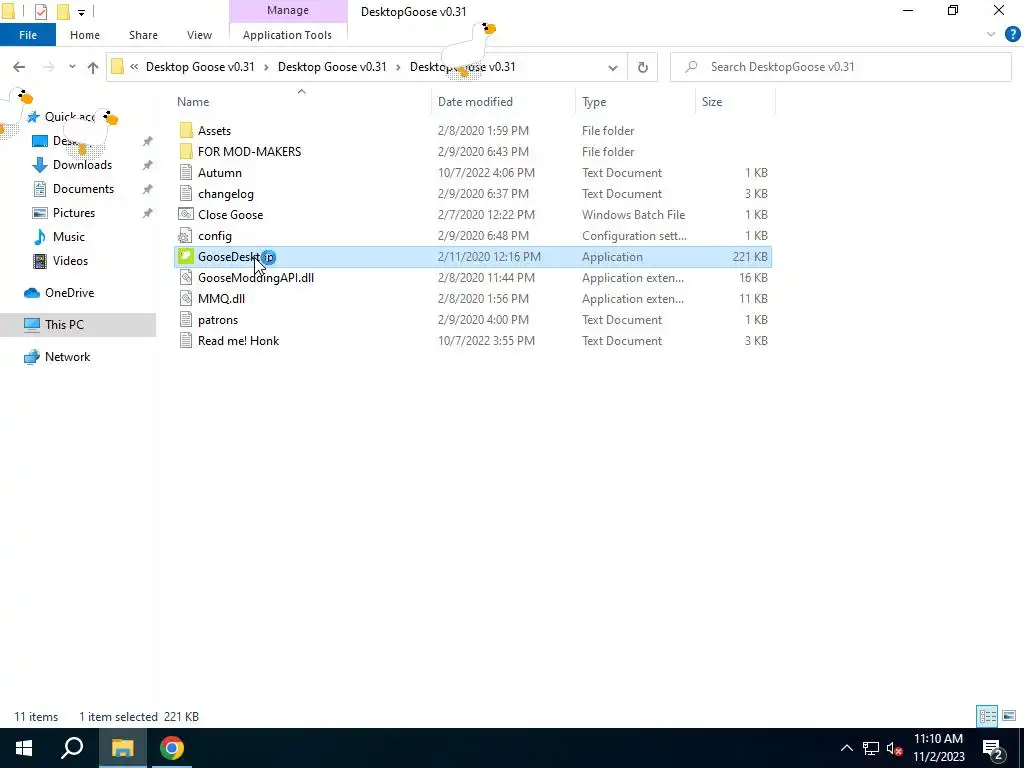Screen dimensions: 1024x768
Task: Click the Autumn text document icon
Action: [186, 172]
